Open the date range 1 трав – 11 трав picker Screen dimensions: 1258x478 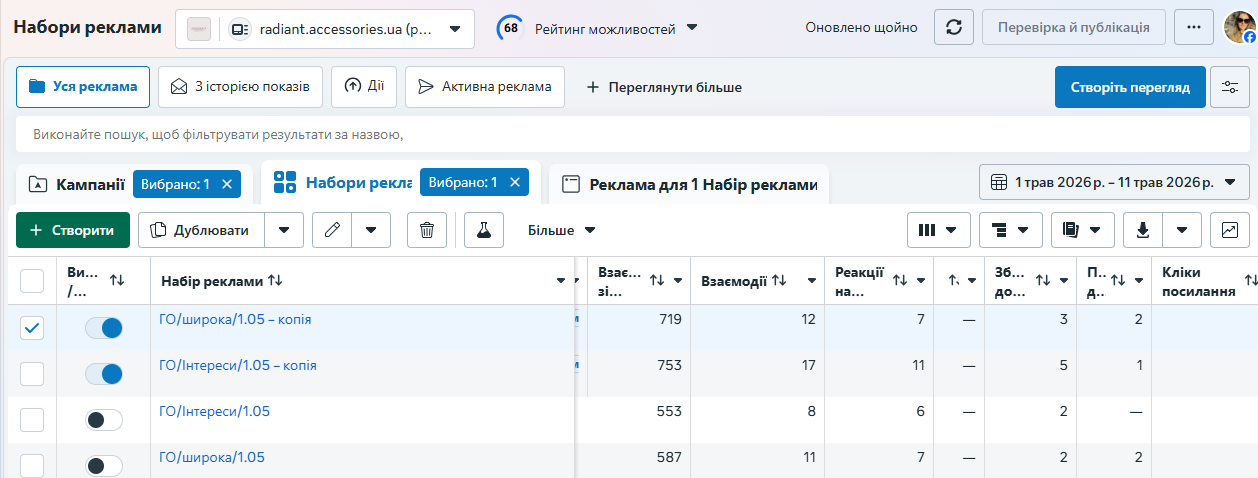(x=1114, y=182)
